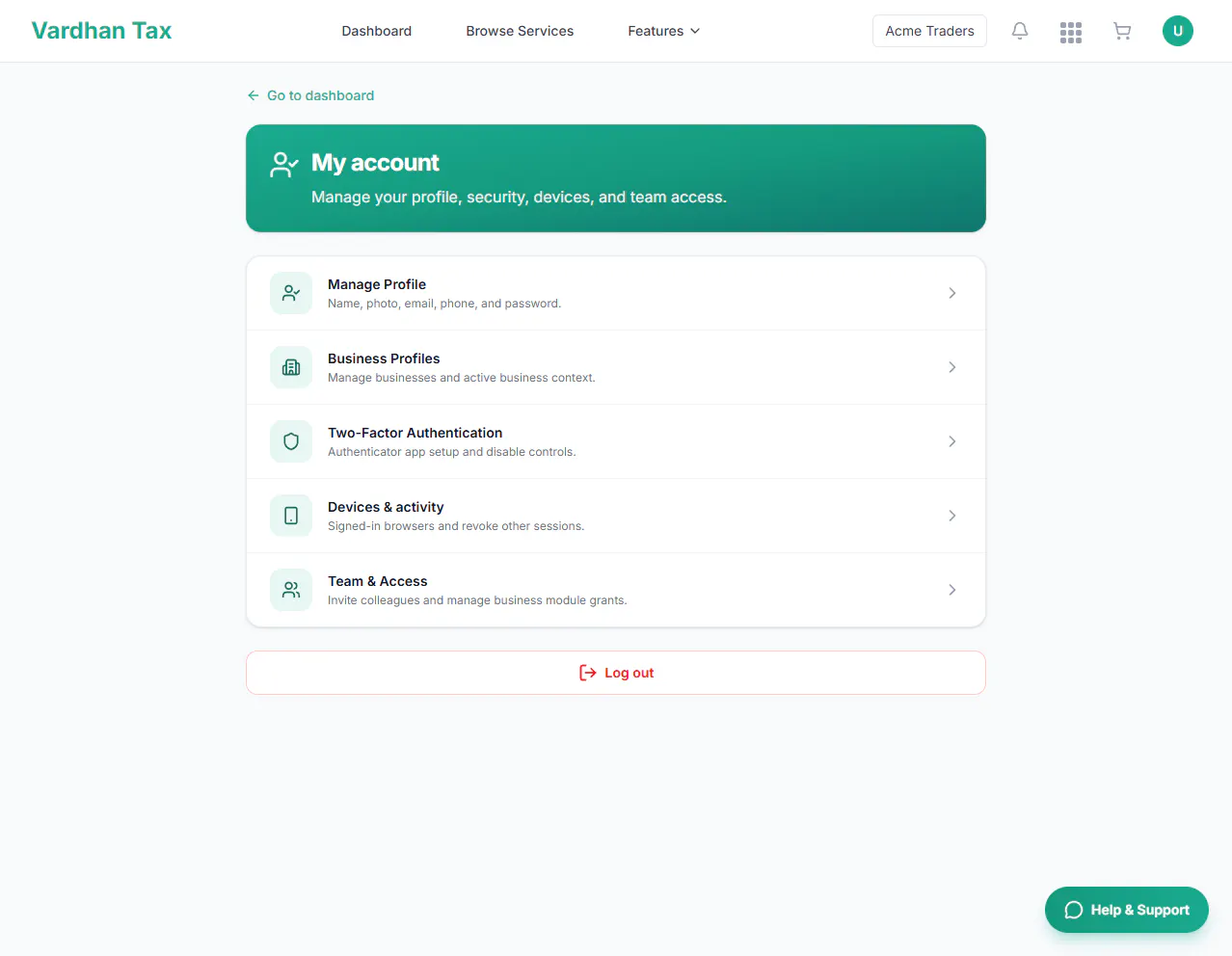The width and height of the screenshot is (1232, 956).
Task: Click 'Signed-in browsers and revoke other sessions.' text
Action: (456, 526)
